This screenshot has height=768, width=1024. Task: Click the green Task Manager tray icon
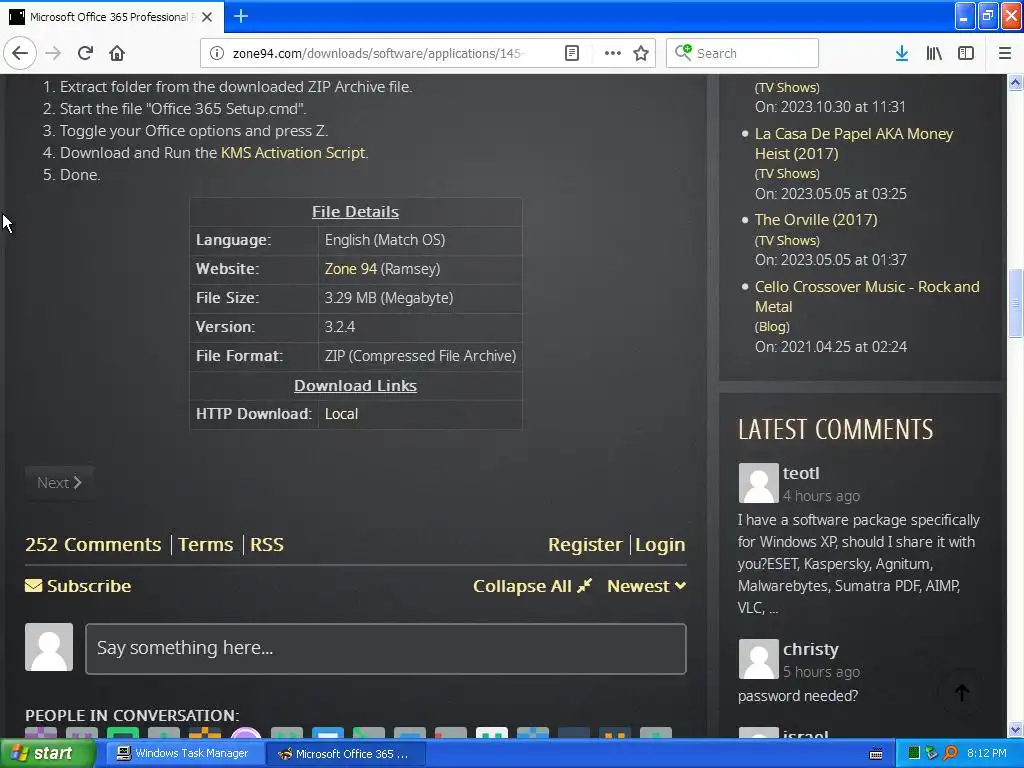[914, 754]
